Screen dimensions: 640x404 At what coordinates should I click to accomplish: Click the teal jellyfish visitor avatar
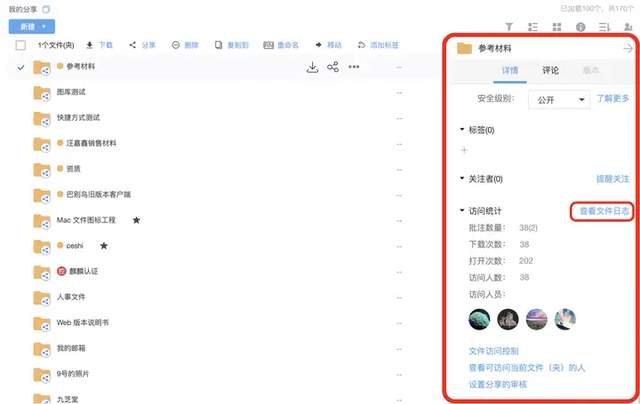coord(480,319)
